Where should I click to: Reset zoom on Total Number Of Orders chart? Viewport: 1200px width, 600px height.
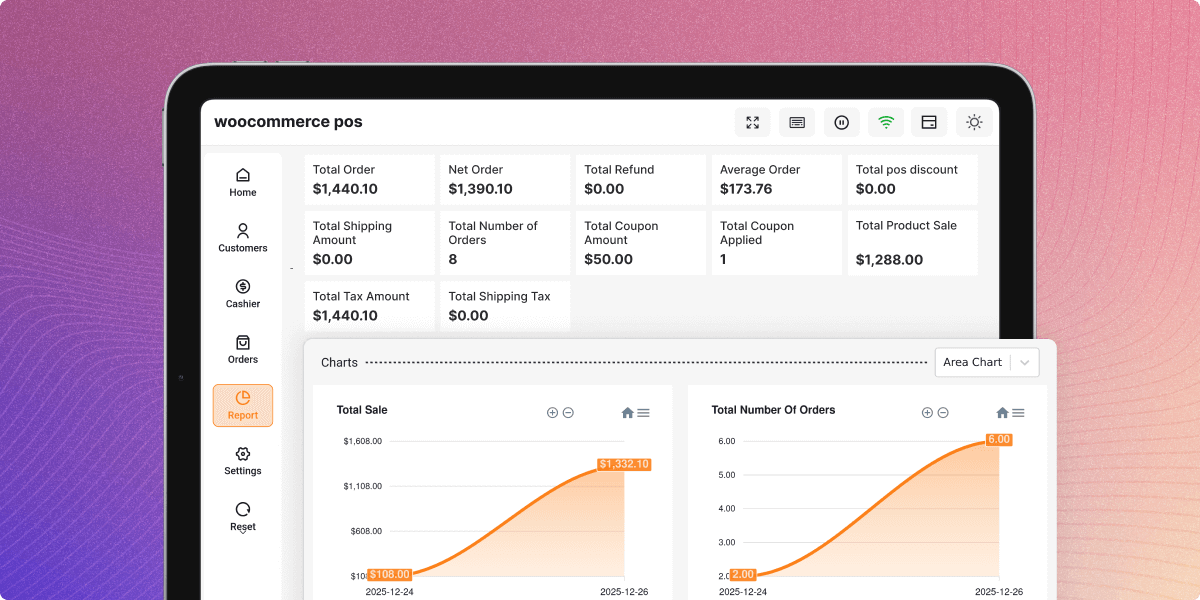pyautogui.click(x=1002, y=412)
